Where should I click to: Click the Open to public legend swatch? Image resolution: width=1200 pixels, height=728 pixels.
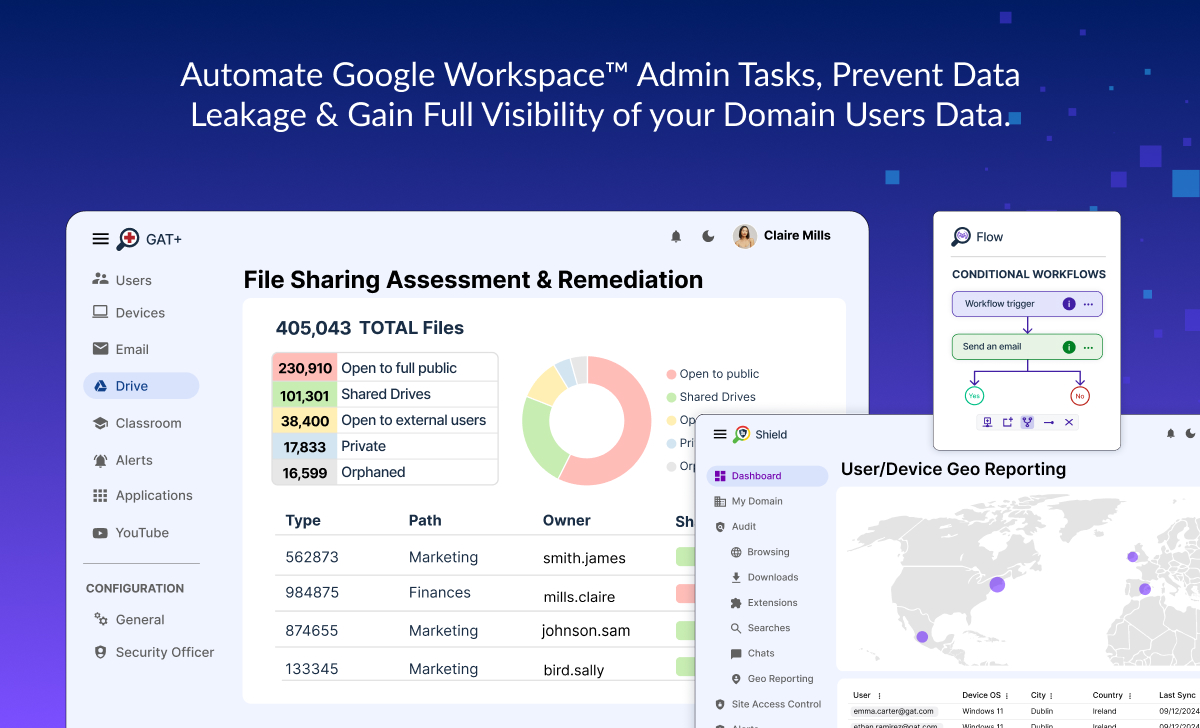[x=671, y=374]
